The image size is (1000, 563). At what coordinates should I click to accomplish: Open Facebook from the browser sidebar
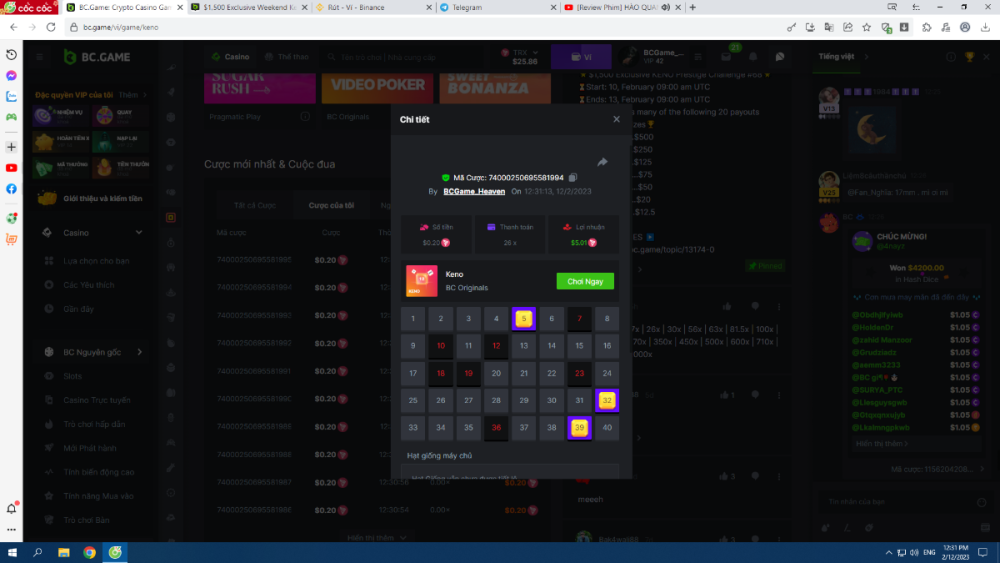[11, 189]
